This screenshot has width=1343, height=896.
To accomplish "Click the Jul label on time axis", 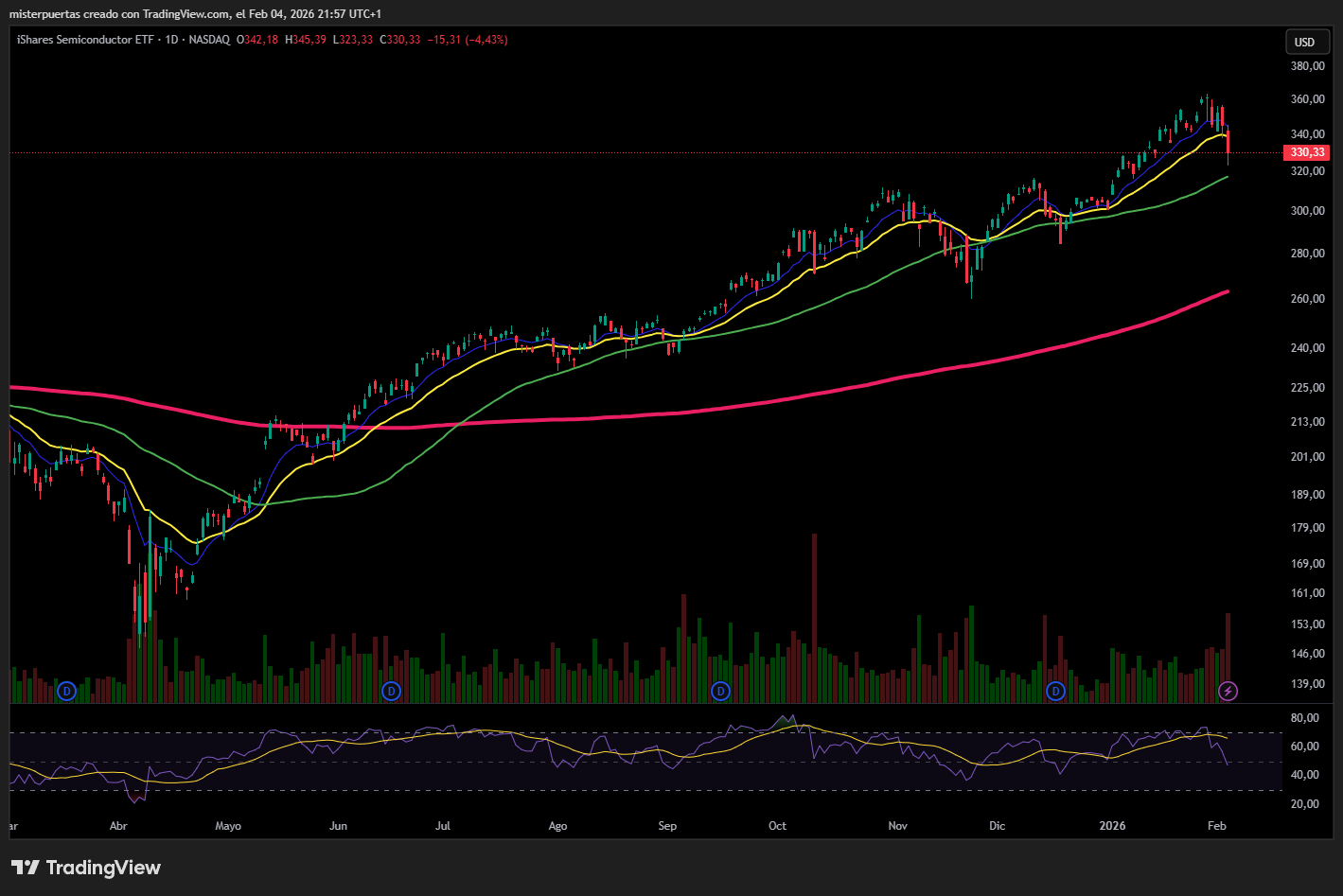I will pos(442,826).
